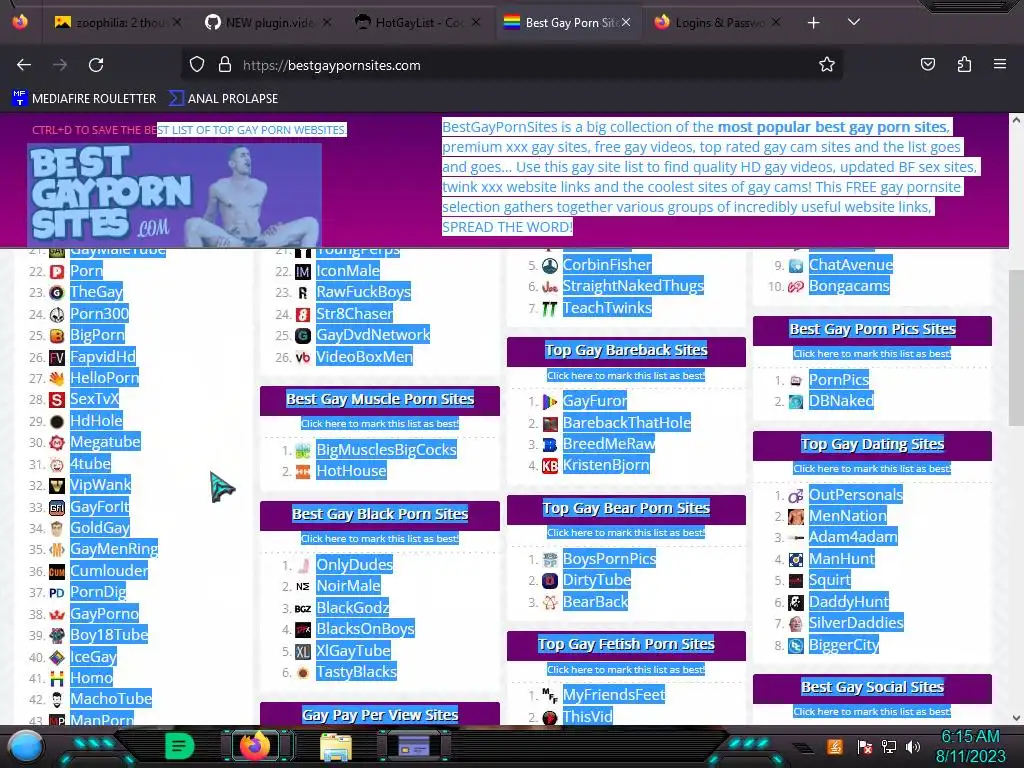
Task: Click the page vertical scrollbar thumb
Action: click(1016, 347)
